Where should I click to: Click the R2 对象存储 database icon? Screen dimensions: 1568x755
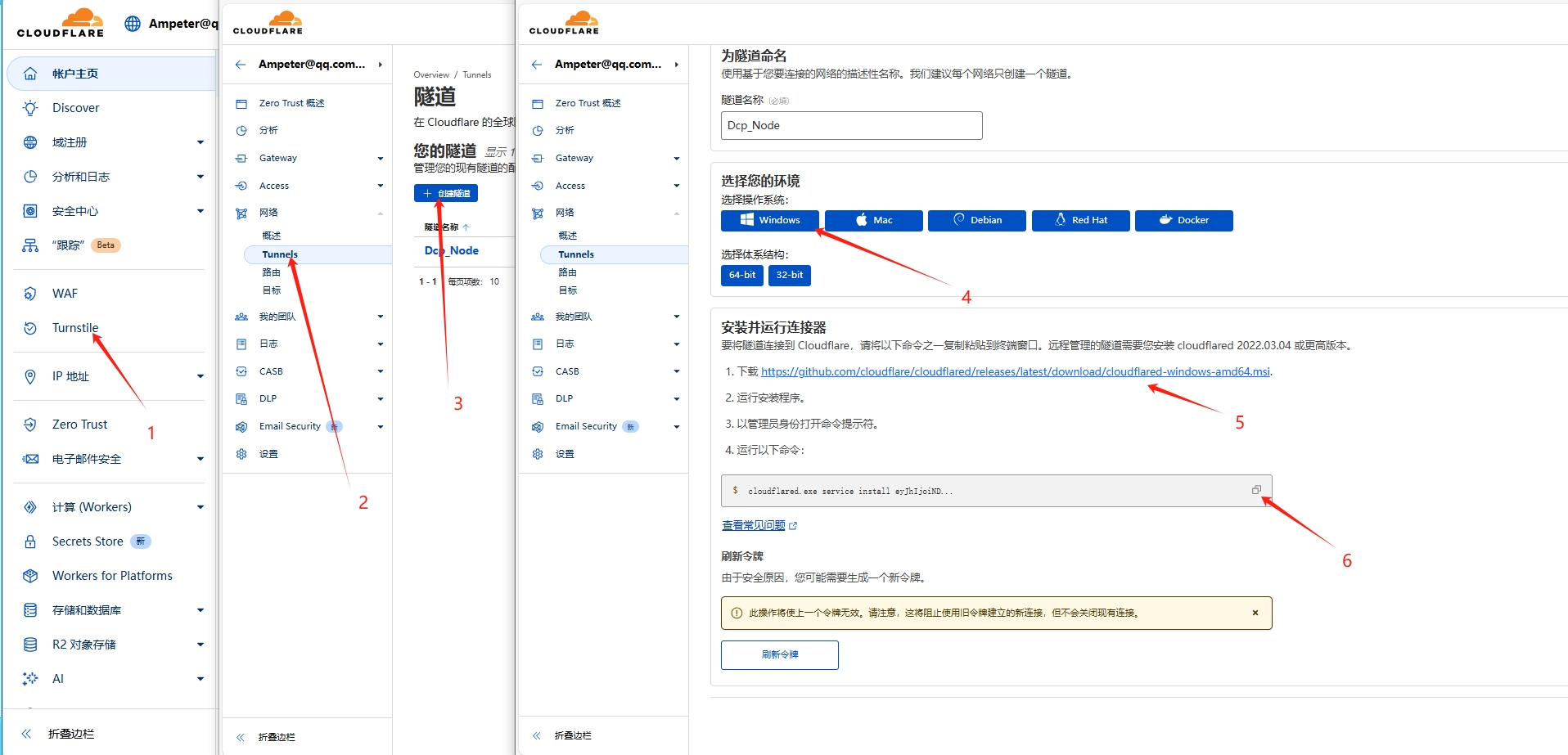click(x=30, y=645)
